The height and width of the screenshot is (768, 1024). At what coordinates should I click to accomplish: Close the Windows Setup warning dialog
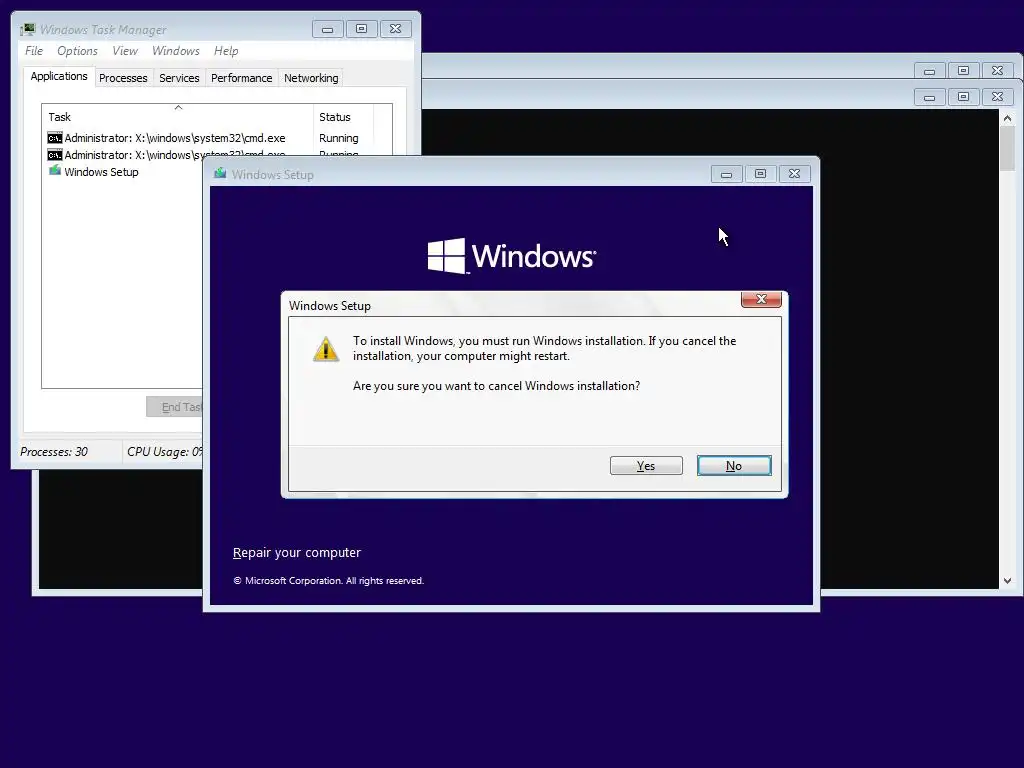[x=761, y=299]
